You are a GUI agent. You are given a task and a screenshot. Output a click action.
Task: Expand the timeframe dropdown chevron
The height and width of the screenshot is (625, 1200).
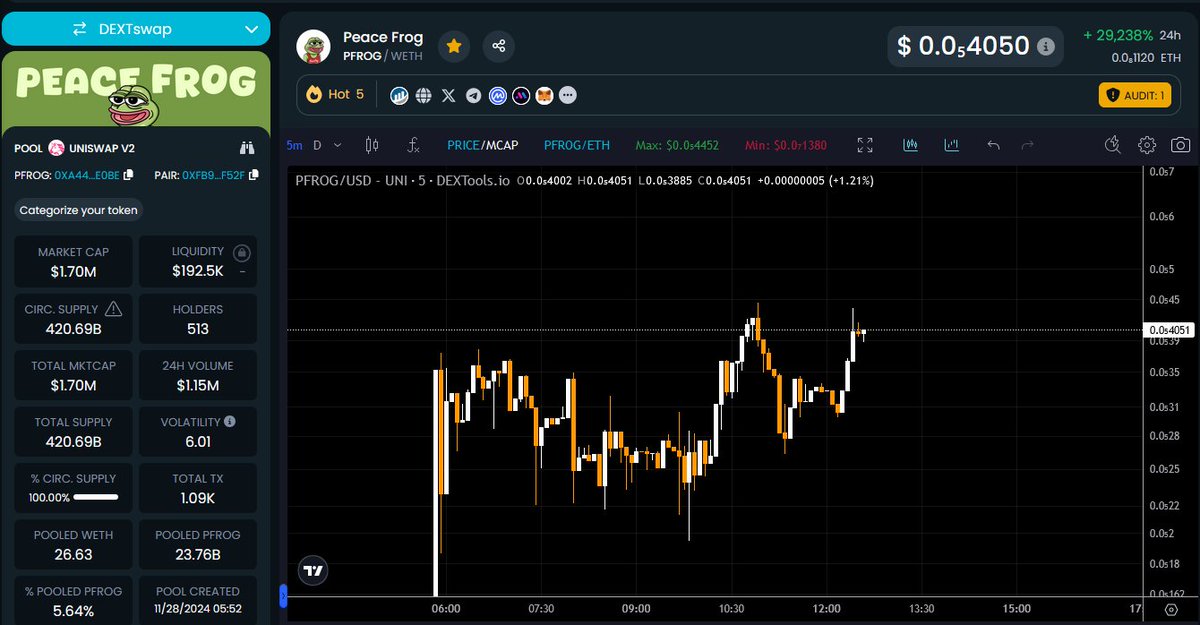(x=338, y=145)
